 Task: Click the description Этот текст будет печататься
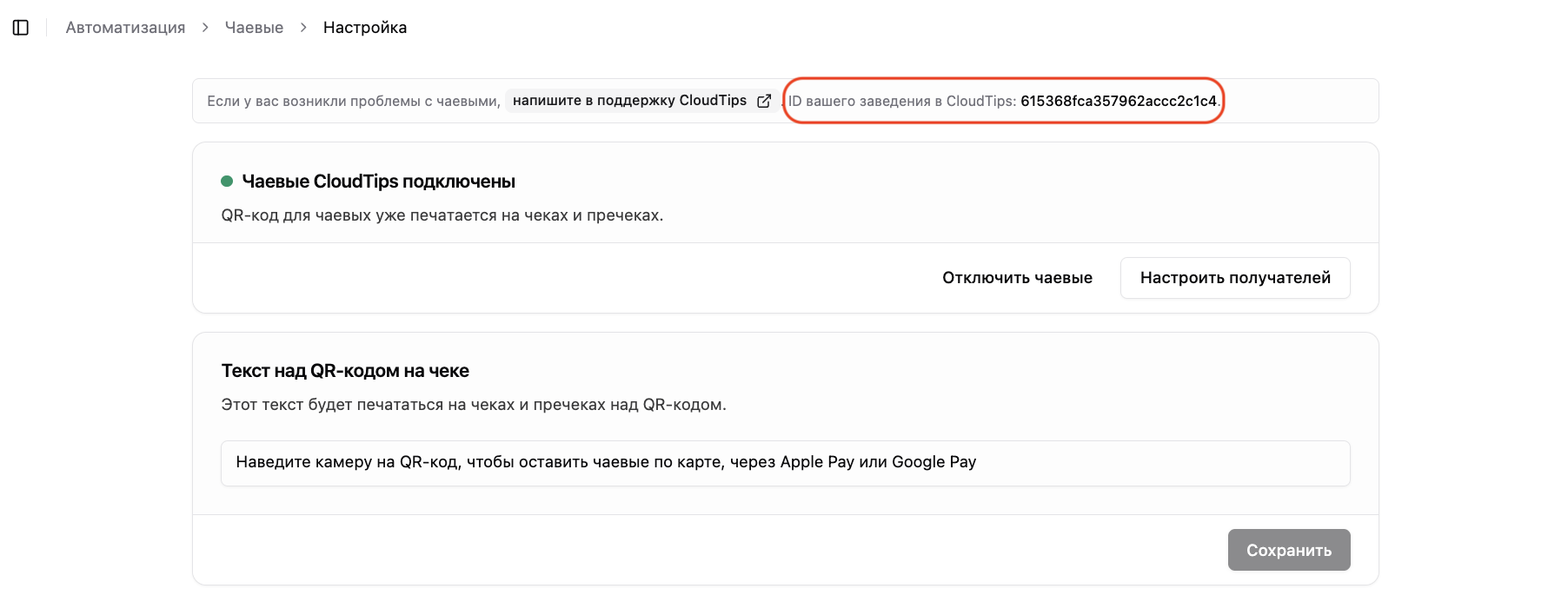click(474, 405)
